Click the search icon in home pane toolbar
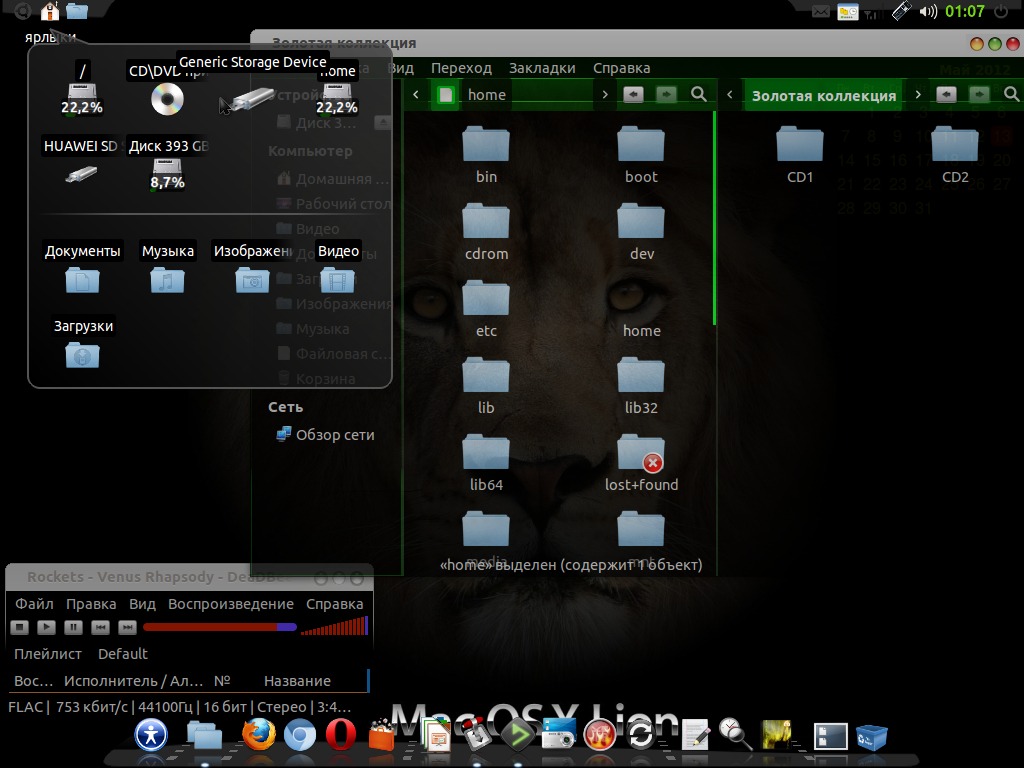This screenshot has width=1024, height=768. coord(699,95)
